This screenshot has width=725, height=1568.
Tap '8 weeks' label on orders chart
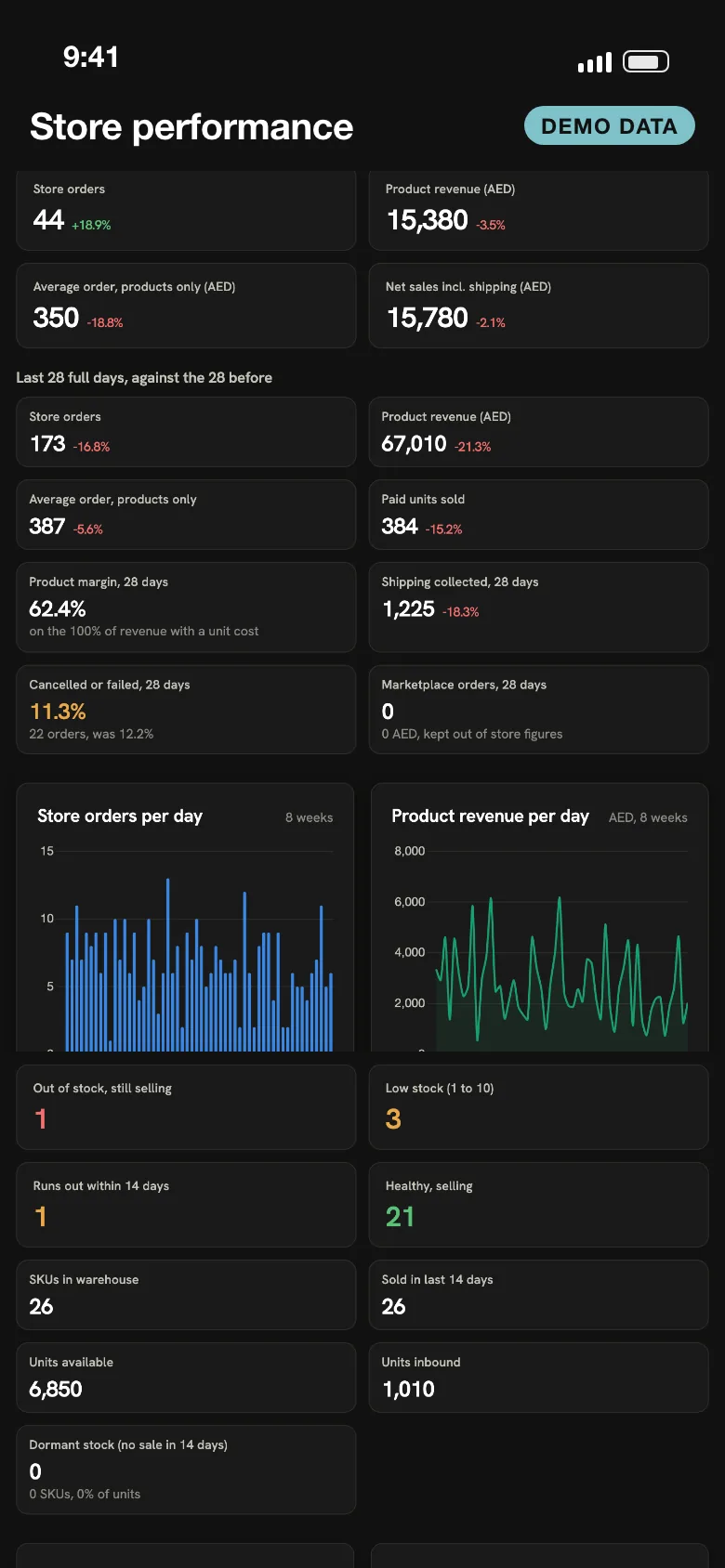(x=309, y=817)
